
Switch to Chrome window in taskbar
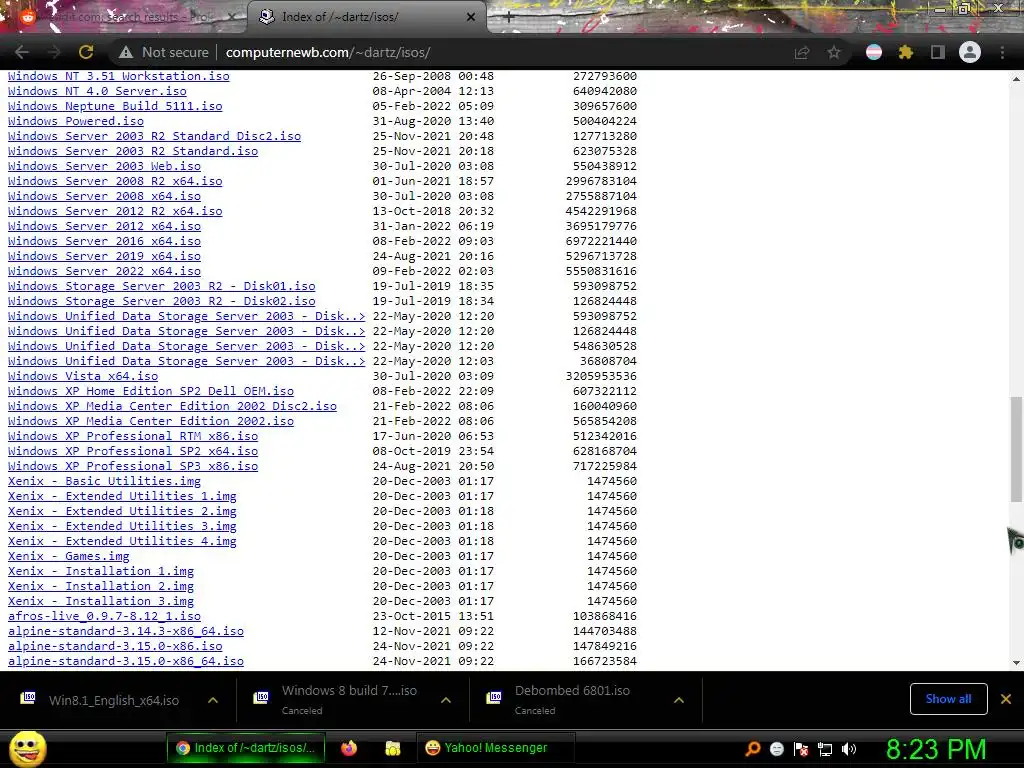[x=247, y=748]
